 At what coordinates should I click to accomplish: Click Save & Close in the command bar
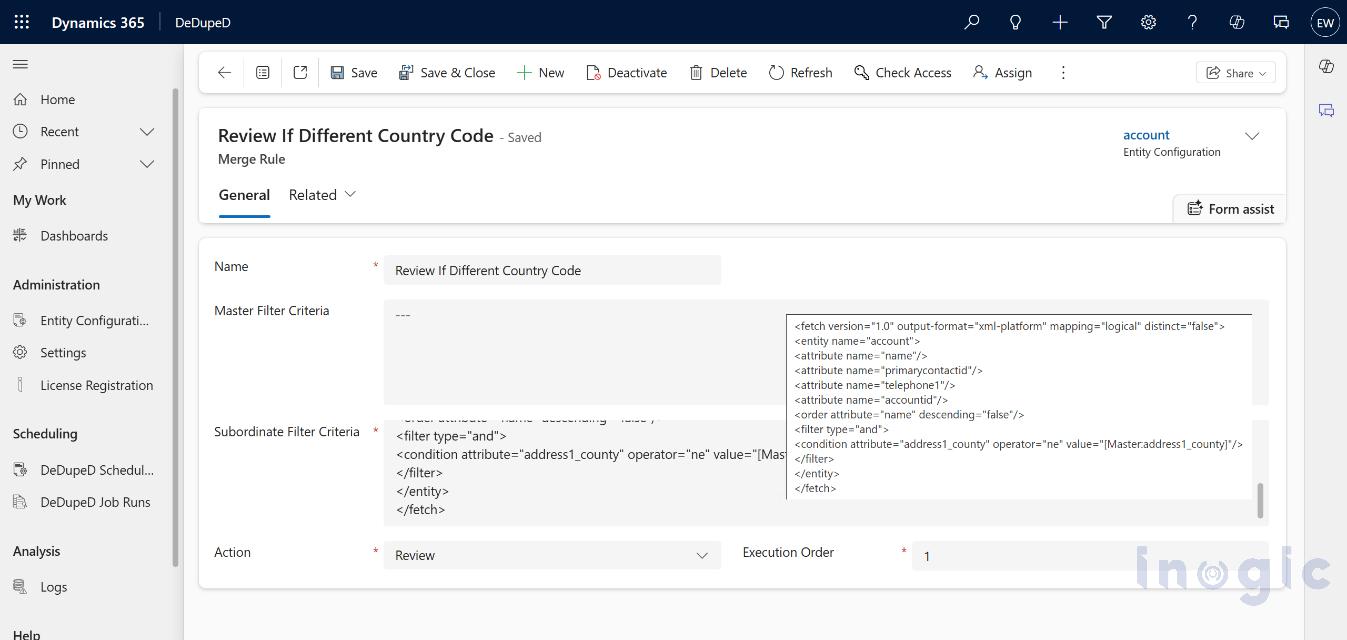(x=447, y=72)
